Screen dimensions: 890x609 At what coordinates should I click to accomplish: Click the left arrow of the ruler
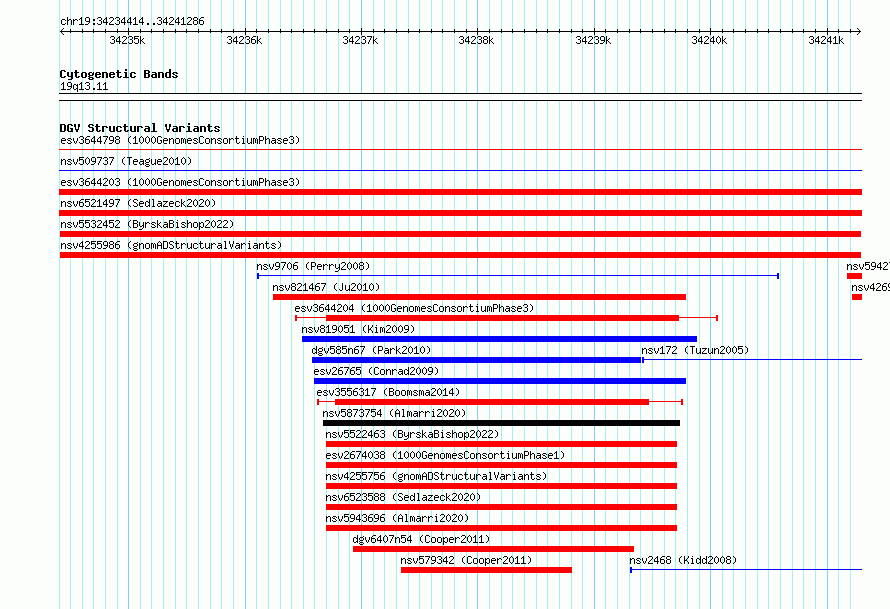pyautogui.click(x=63, y=31)
